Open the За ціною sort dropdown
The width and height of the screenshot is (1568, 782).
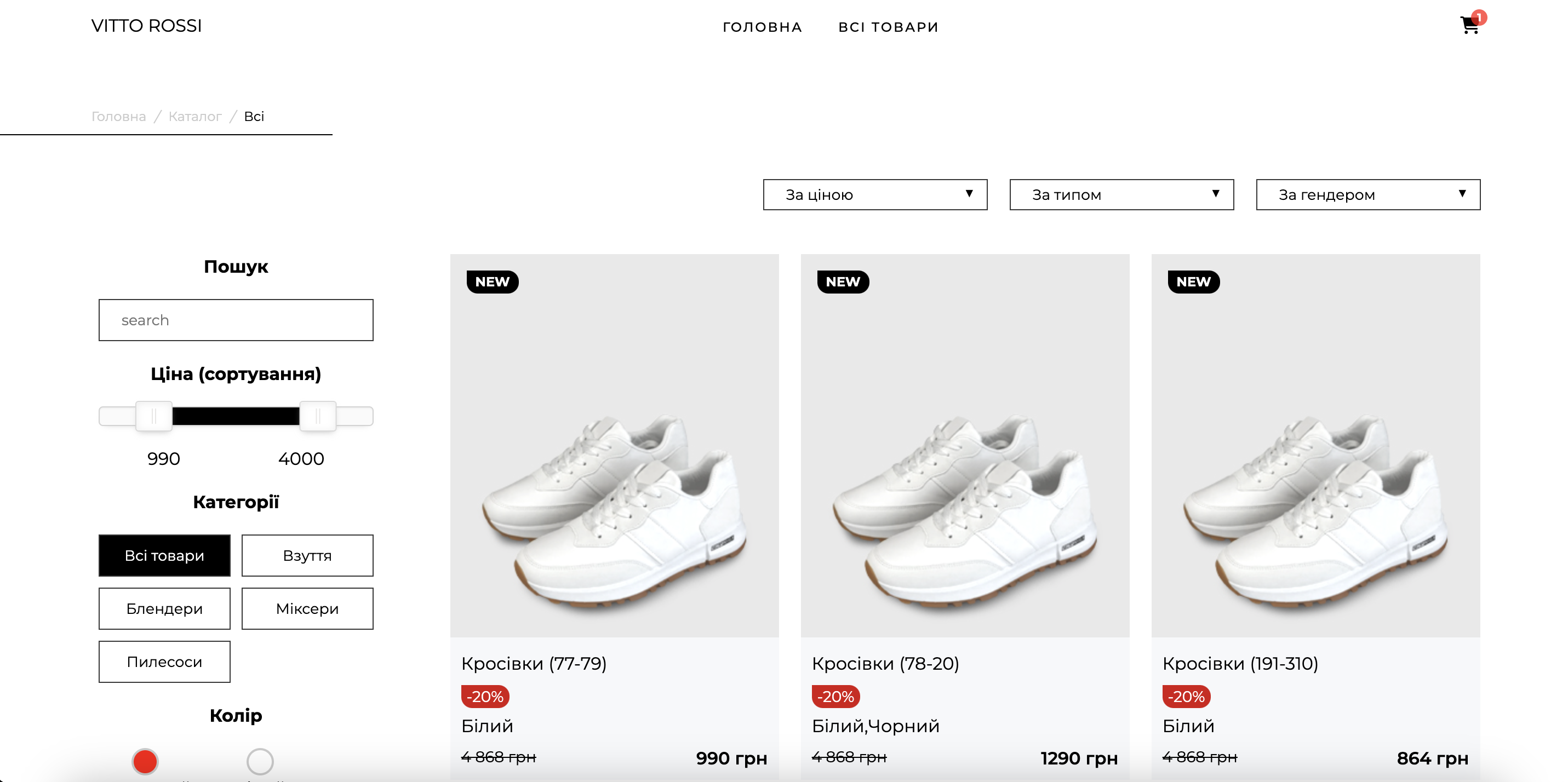tap(875, 195)
